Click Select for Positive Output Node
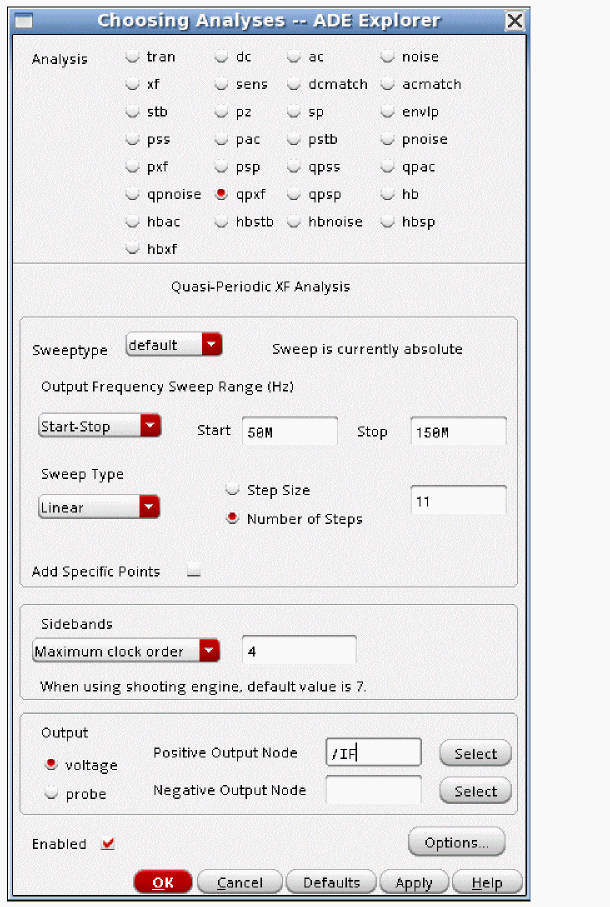This screenshot has width=610, height=907. coord(475,753)
